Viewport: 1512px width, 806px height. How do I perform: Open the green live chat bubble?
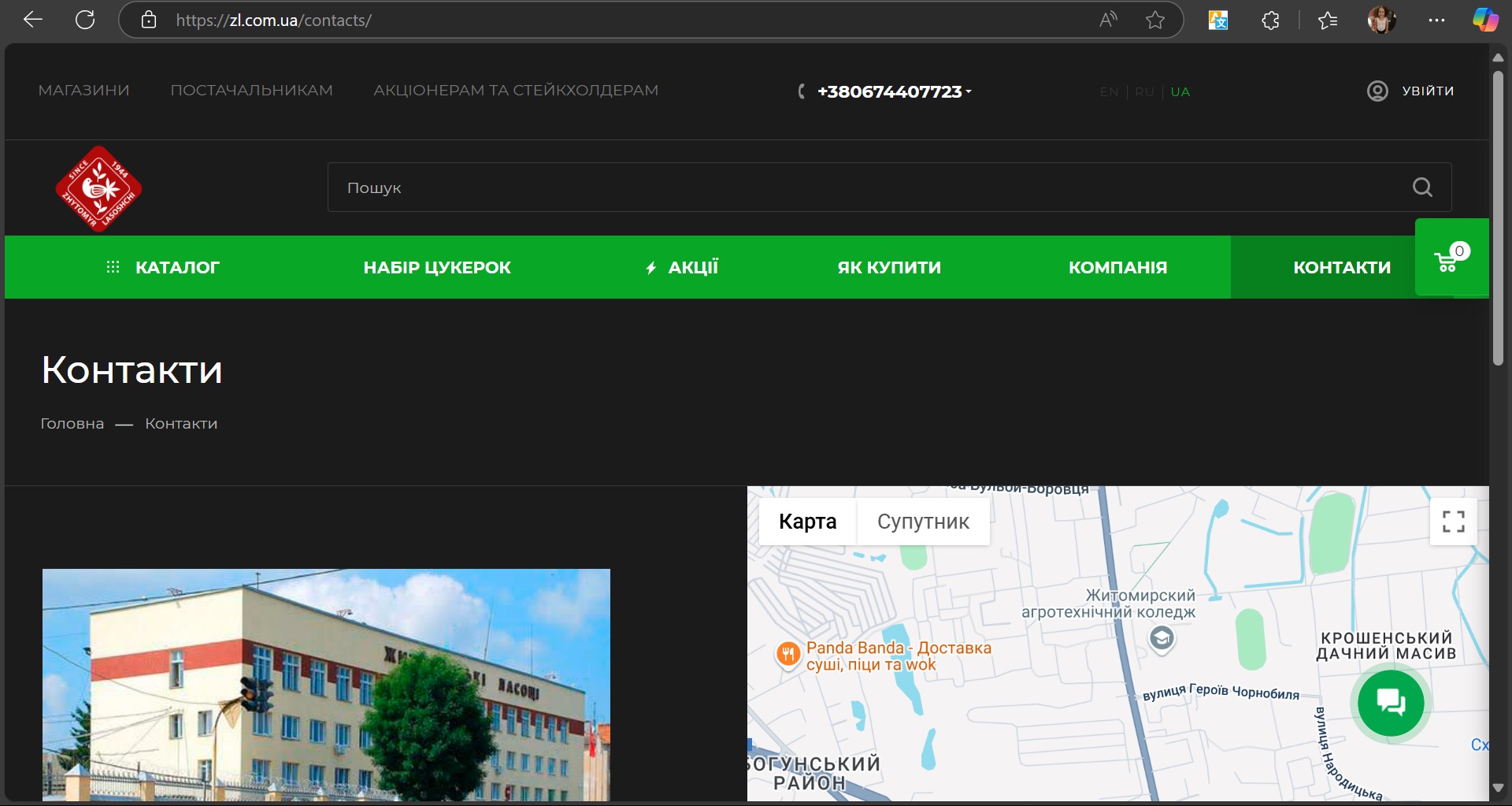pos(1391,702)
